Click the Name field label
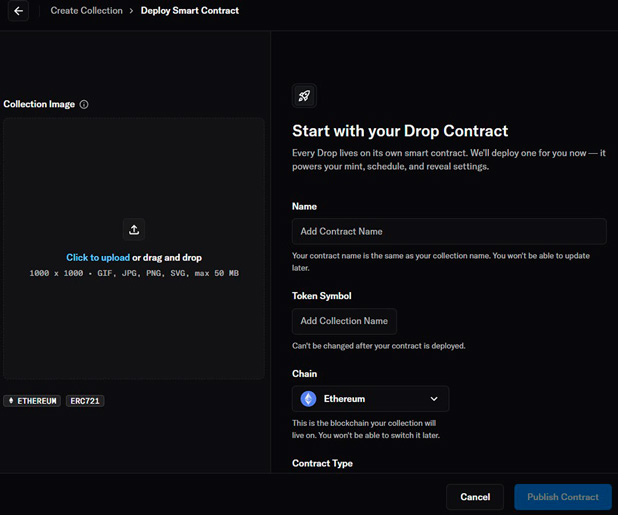618x515 pixels. coord(304,206)
